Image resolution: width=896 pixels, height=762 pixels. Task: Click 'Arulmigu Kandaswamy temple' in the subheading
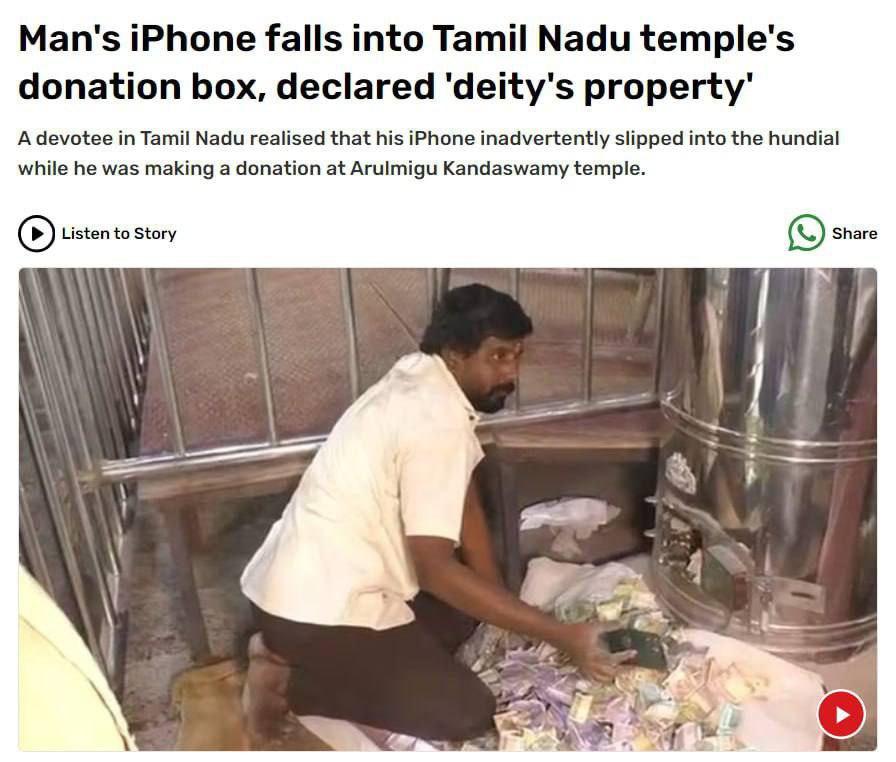(497, 169)
